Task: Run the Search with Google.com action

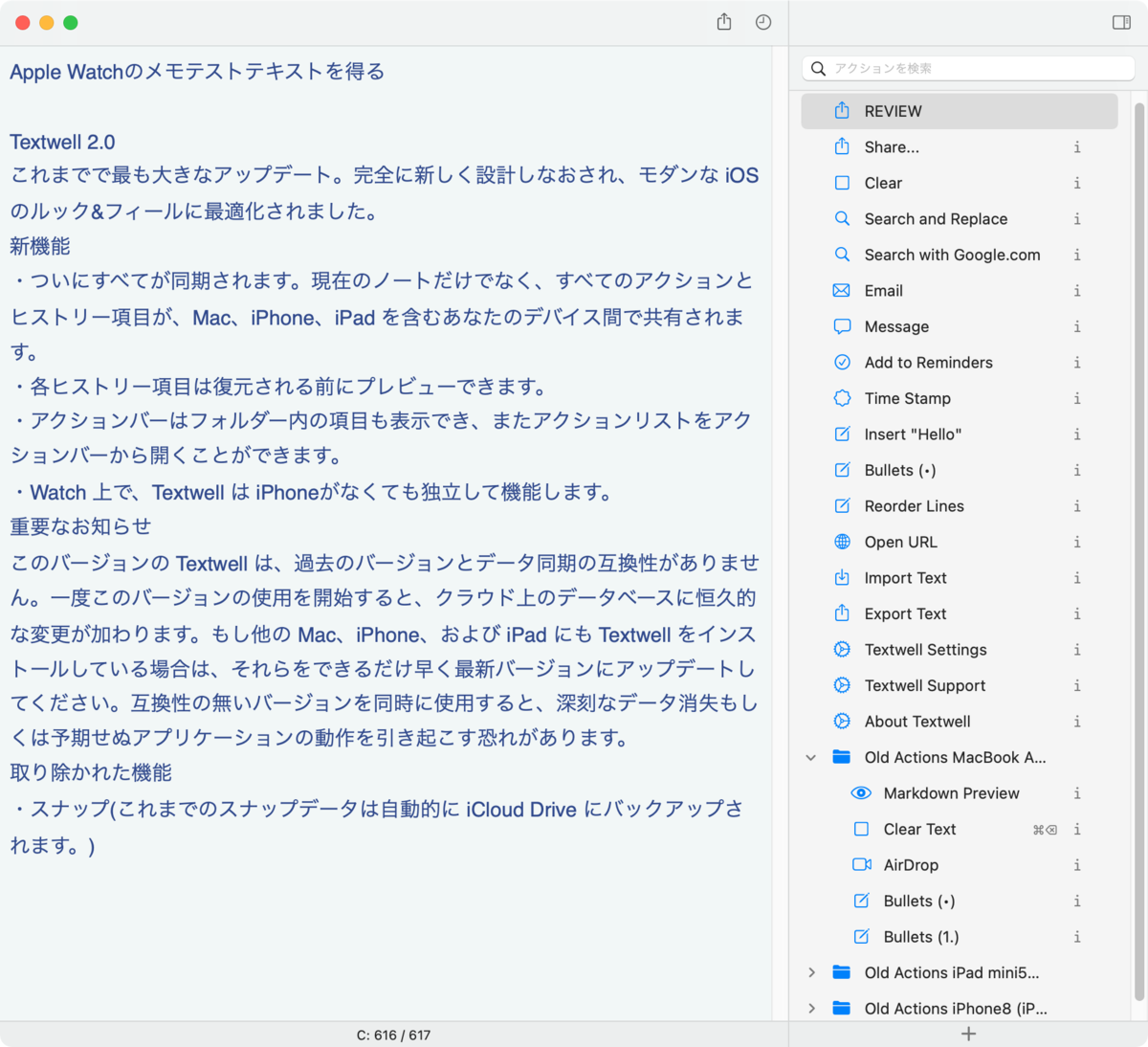Action: point(960,255)
